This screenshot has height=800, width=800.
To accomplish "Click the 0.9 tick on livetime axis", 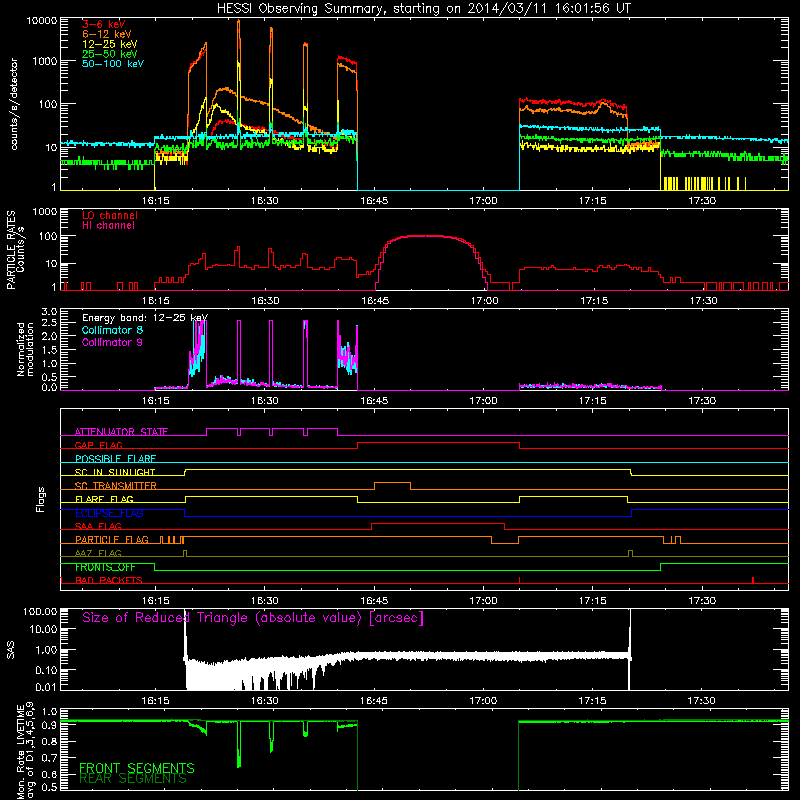I will 49,726.
